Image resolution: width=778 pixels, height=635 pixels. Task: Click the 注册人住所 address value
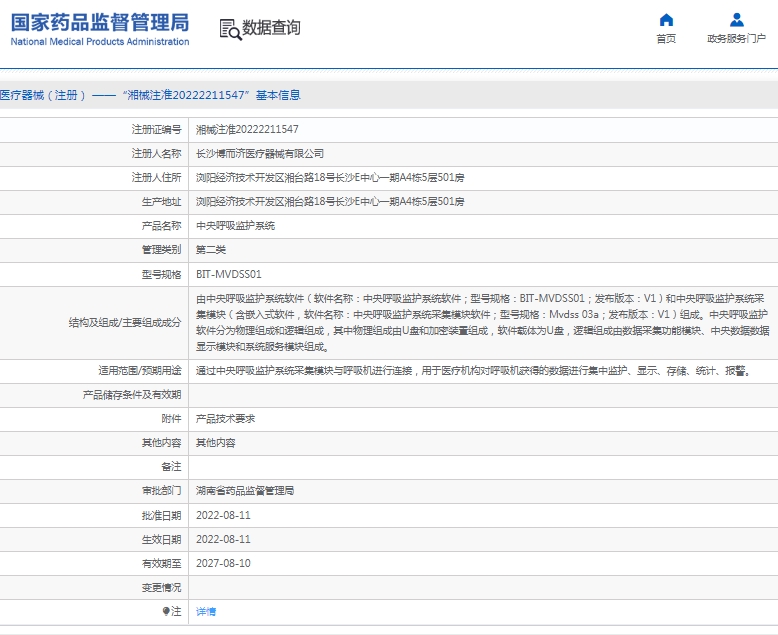pyautogui.click(x=330, y=178)
